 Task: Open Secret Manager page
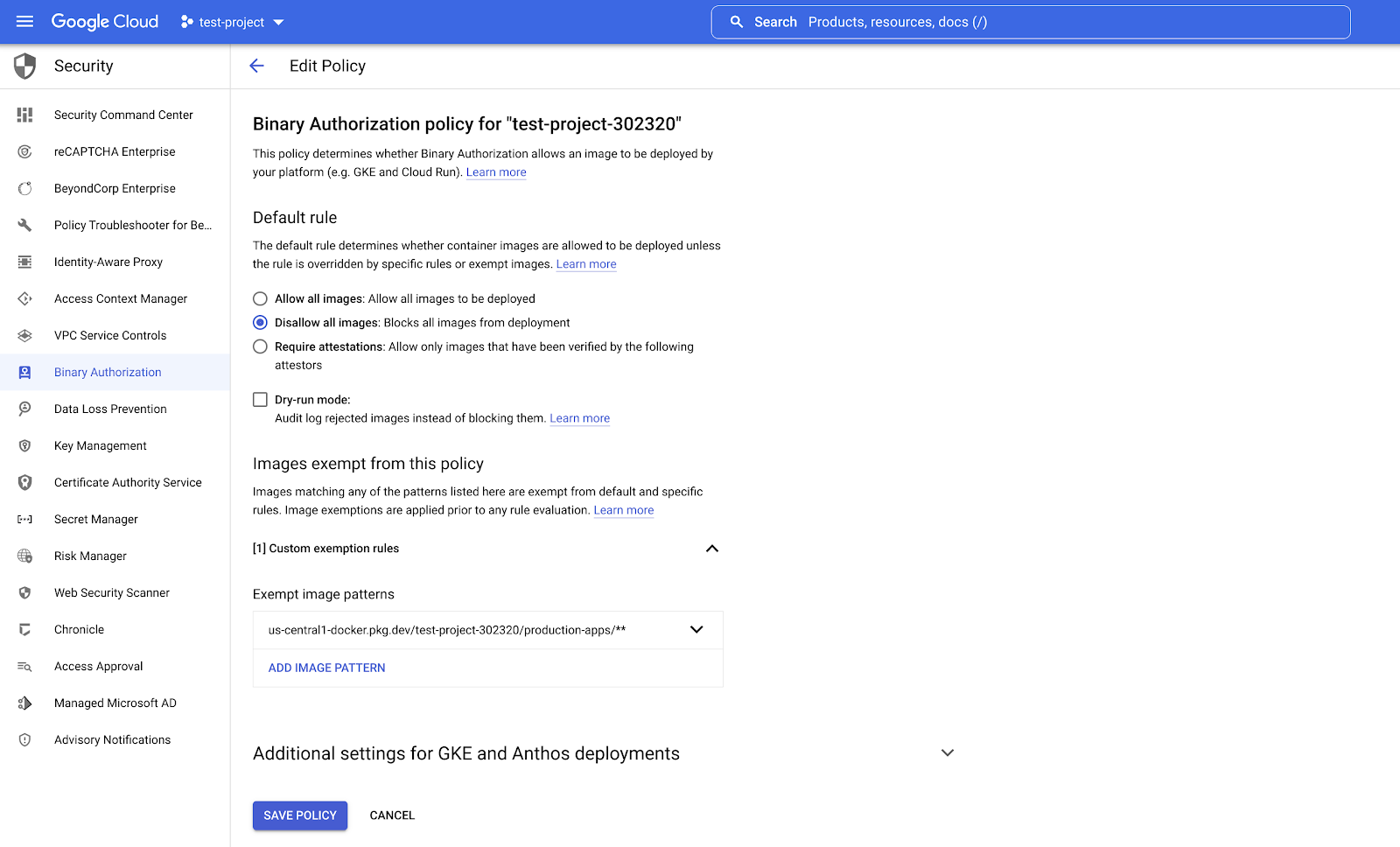click(x=96, y=519)
